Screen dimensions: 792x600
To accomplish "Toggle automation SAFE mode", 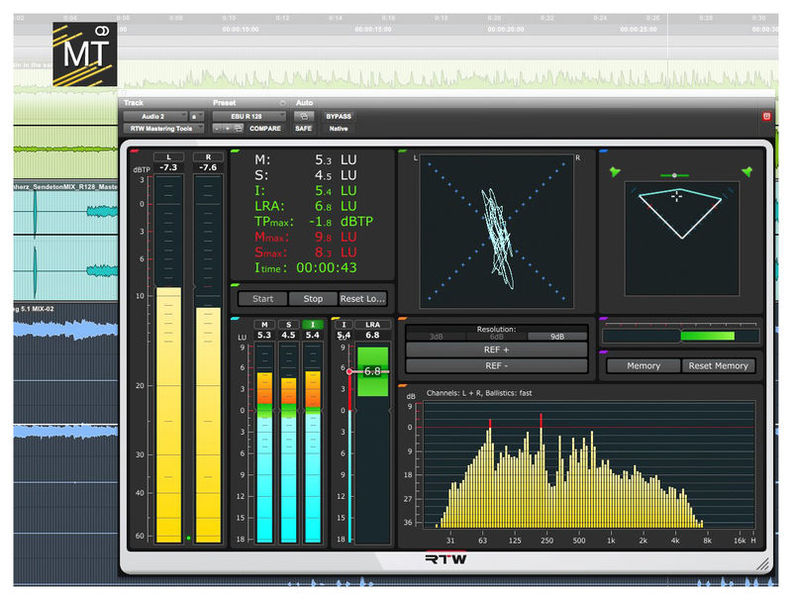I will (x=304, y=129).
